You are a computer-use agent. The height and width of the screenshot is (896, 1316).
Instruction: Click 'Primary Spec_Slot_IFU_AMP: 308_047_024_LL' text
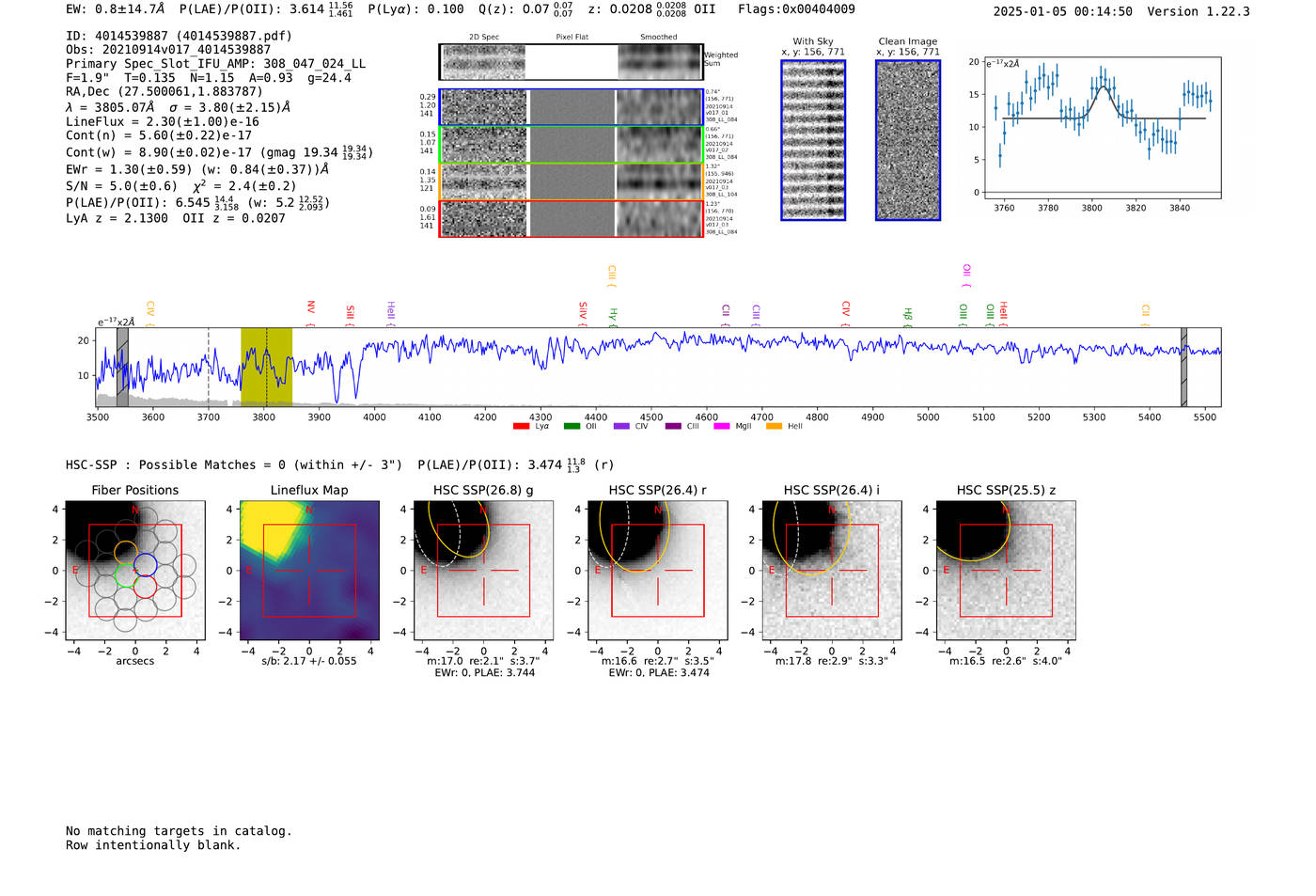click(x=215, y=64)
